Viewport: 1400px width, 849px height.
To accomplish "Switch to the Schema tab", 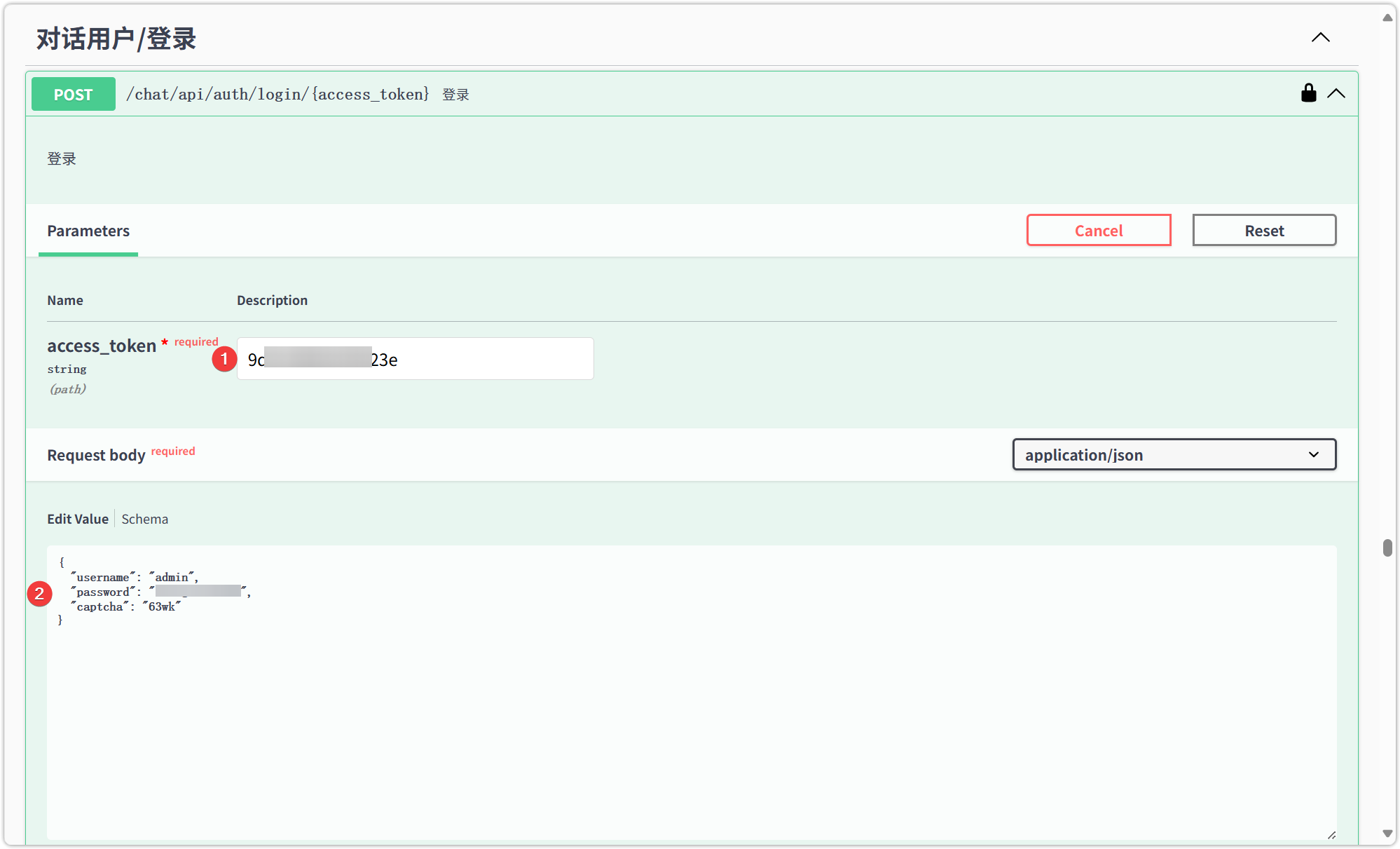I will [144, 519].
